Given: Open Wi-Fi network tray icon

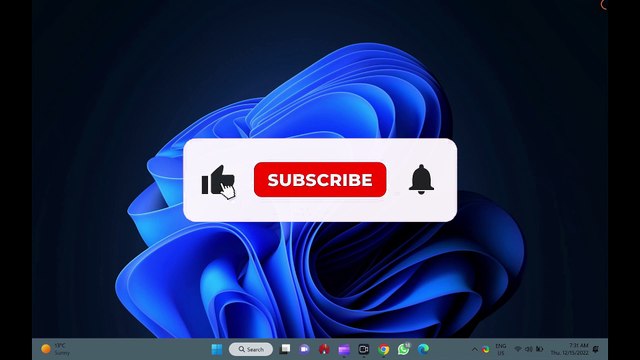Looking at the screenshot, I should click(x=518, y=349).
